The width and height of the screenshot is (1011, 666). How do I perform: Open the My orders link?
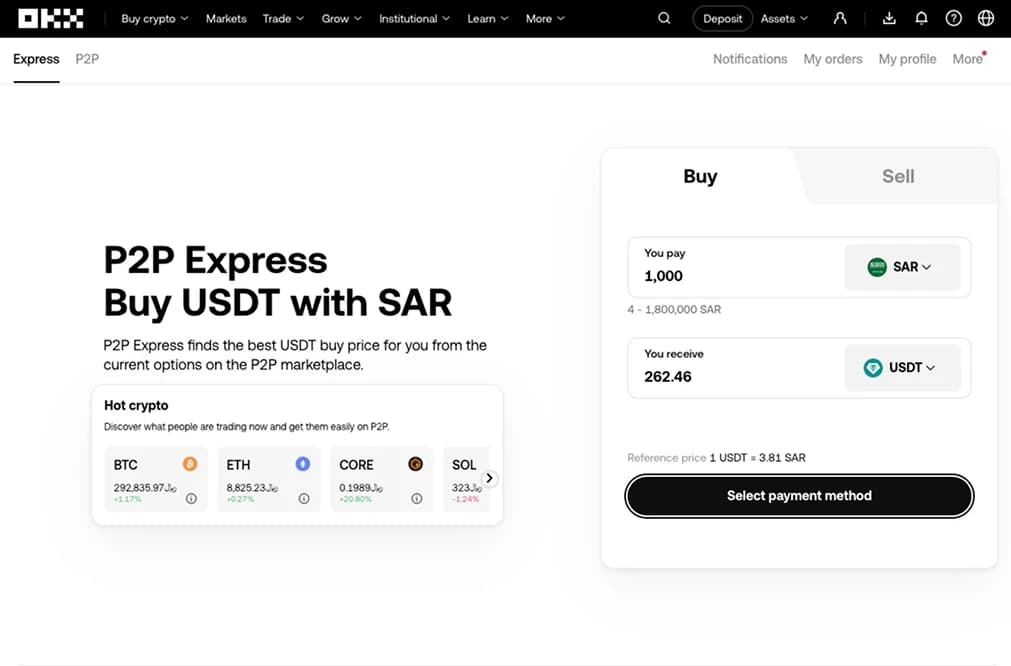coord(832,59)
